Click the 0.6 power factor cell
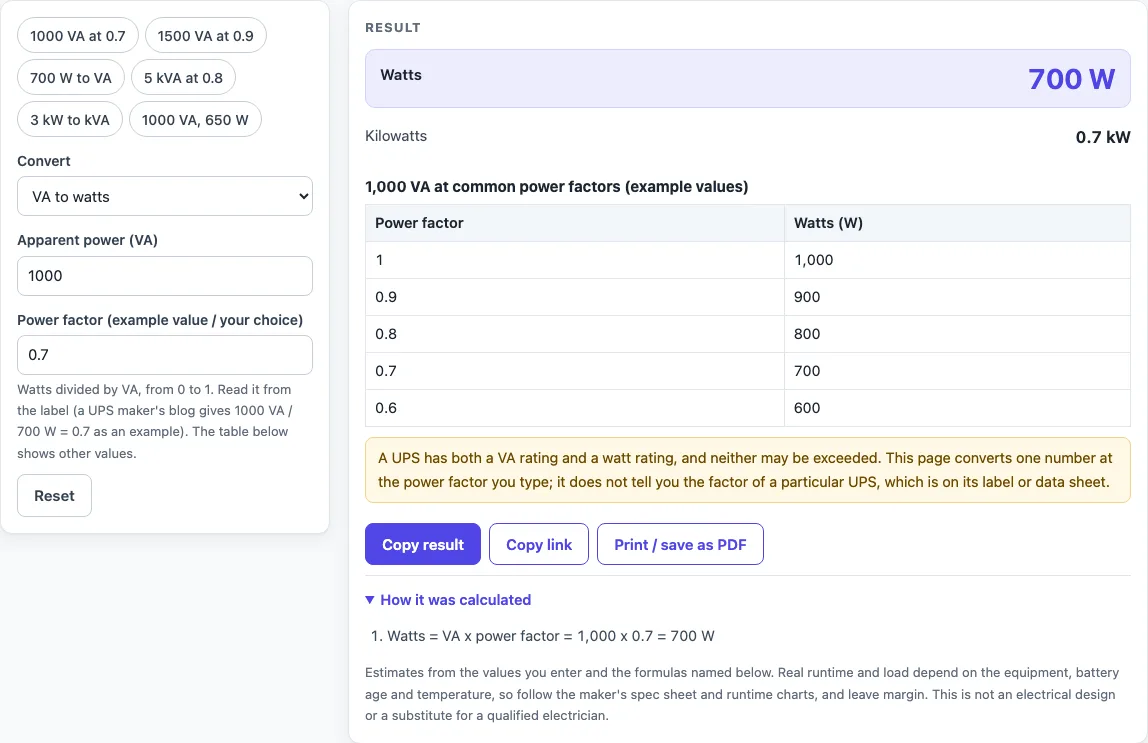Image resolution: width=1148 pixels, height=743 pixels. pyautogui.click(x=575, y=408)
